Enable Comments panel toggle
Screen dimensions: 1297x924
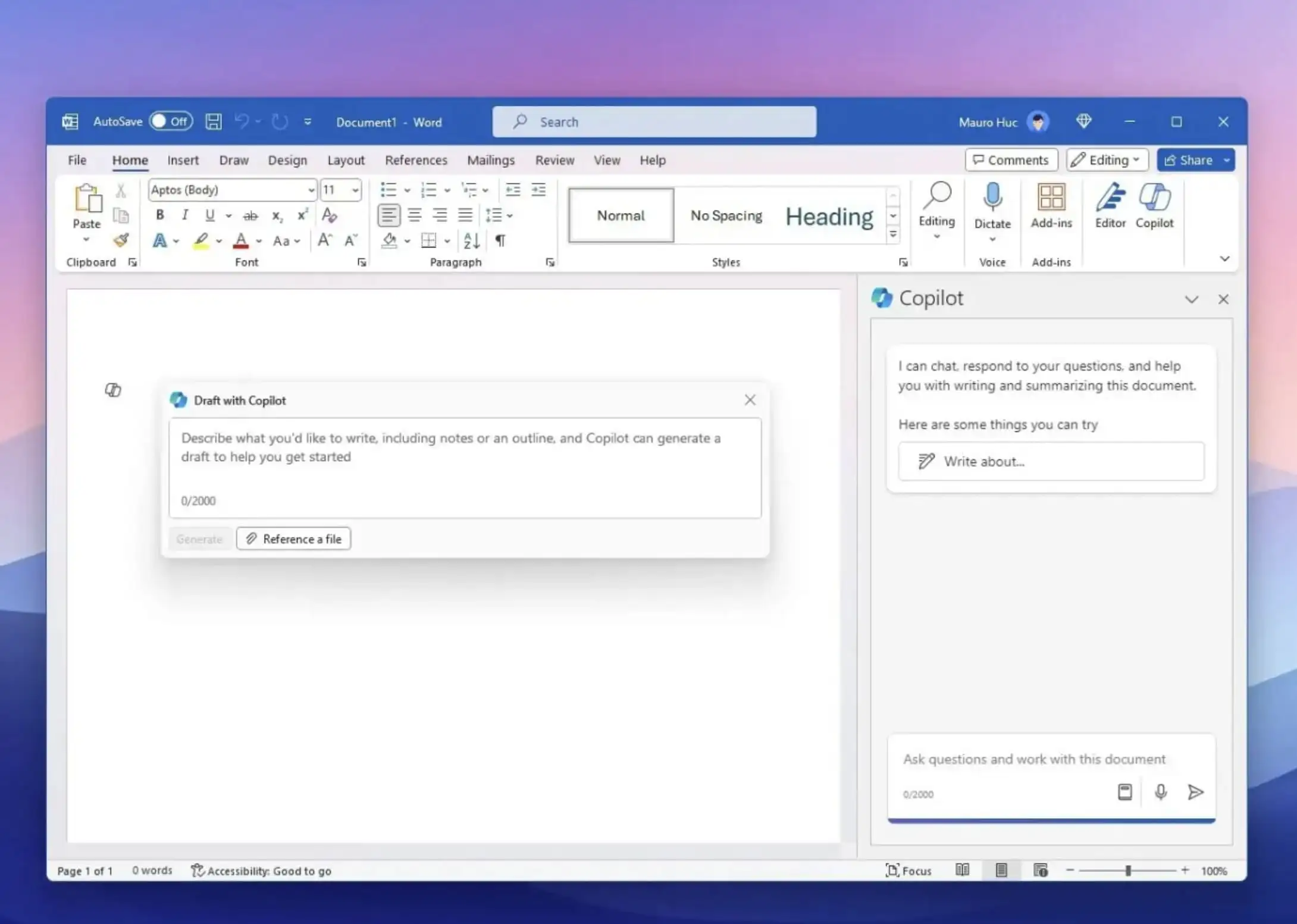[x=1009, y=160]
